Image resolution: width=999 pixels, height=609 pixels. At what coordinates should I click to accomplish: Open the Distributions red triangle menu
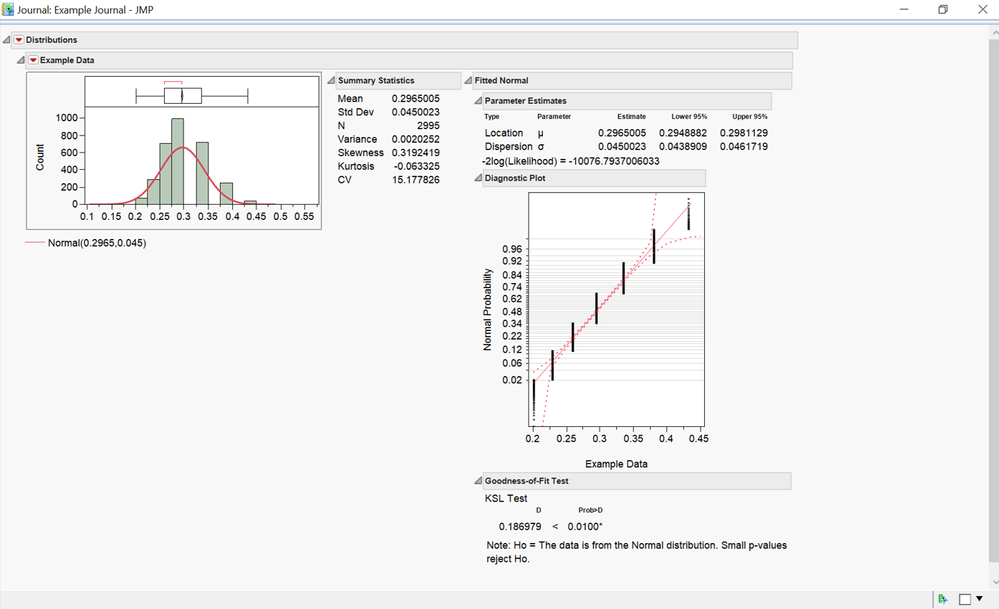point(19,39)
